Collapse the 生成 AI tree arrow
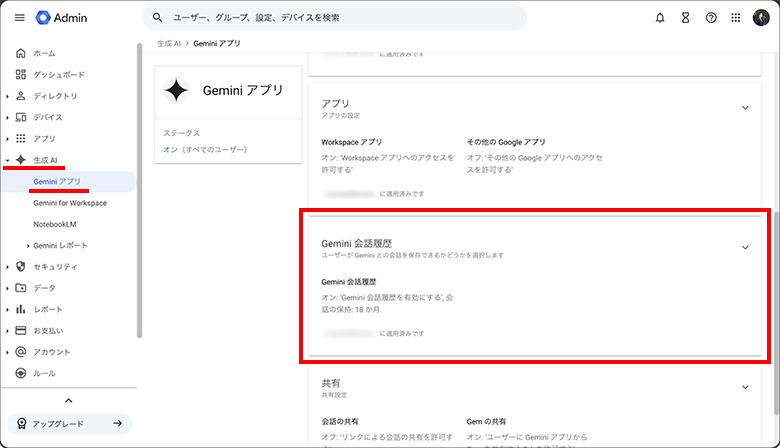The height and width of the screenshot is (448, 780). (7, 160)
